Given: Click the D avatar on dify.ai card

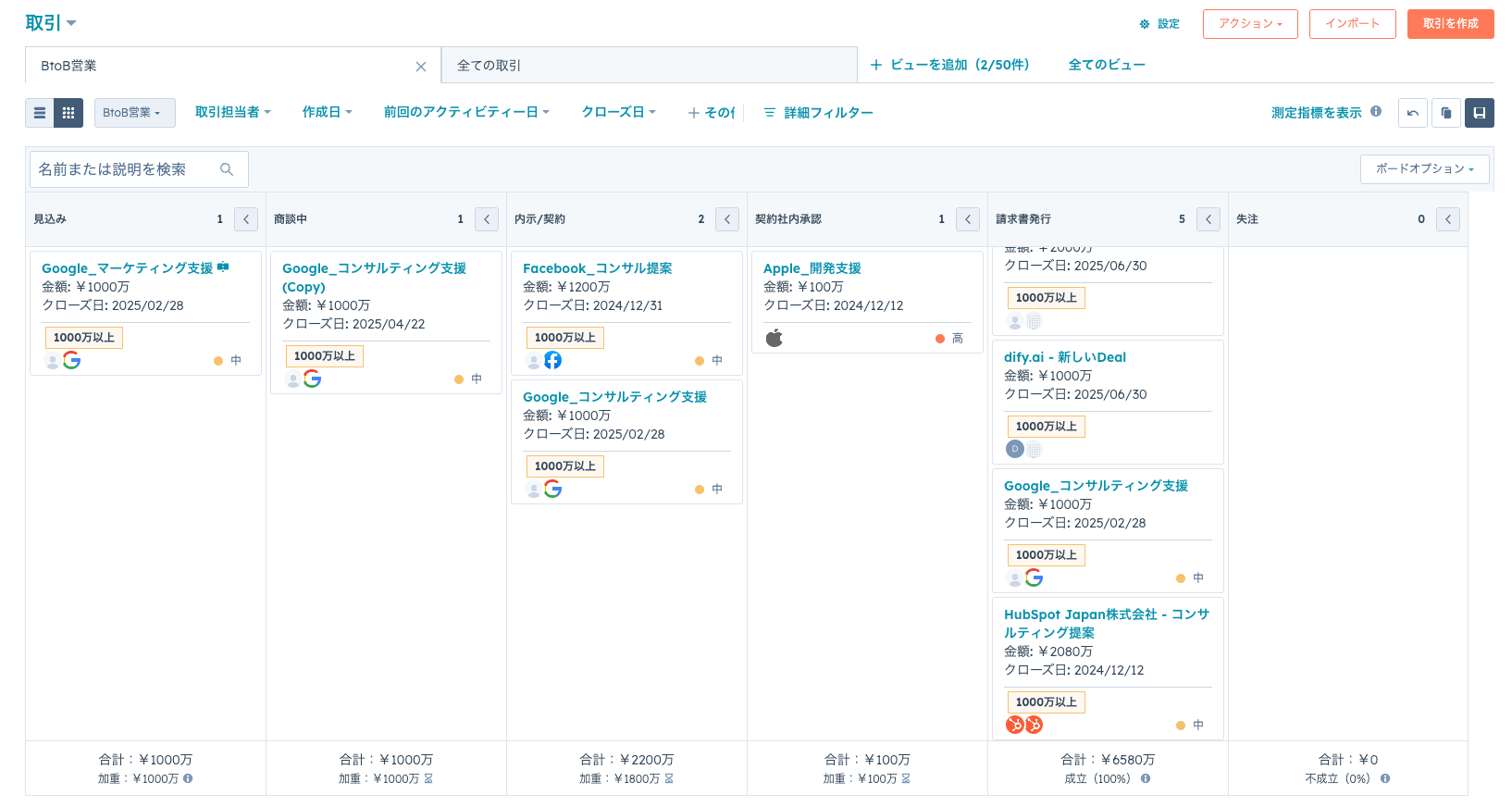Looking at the screenshot, I should 1014,449.
